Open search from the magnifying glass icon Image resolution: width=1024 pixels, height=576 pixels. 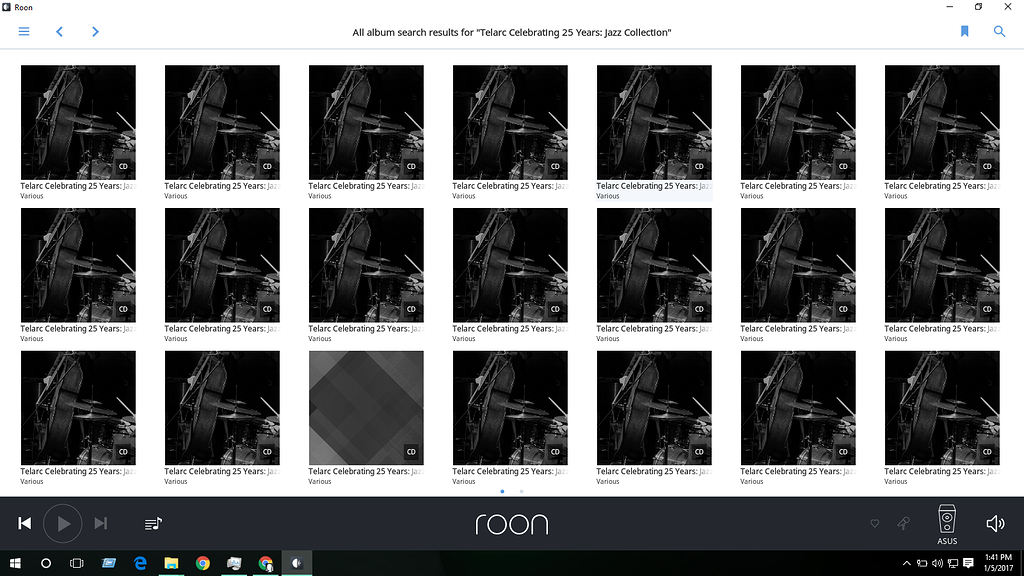[x=998, y=31]
